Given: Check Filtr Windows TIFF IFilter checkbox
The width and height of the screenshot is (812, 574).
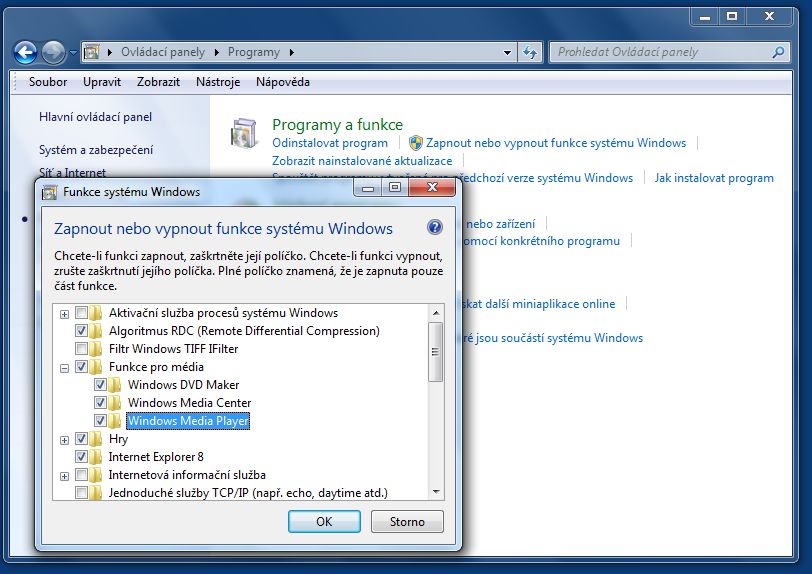Looking at the screenshot, I should pos(81,348).
